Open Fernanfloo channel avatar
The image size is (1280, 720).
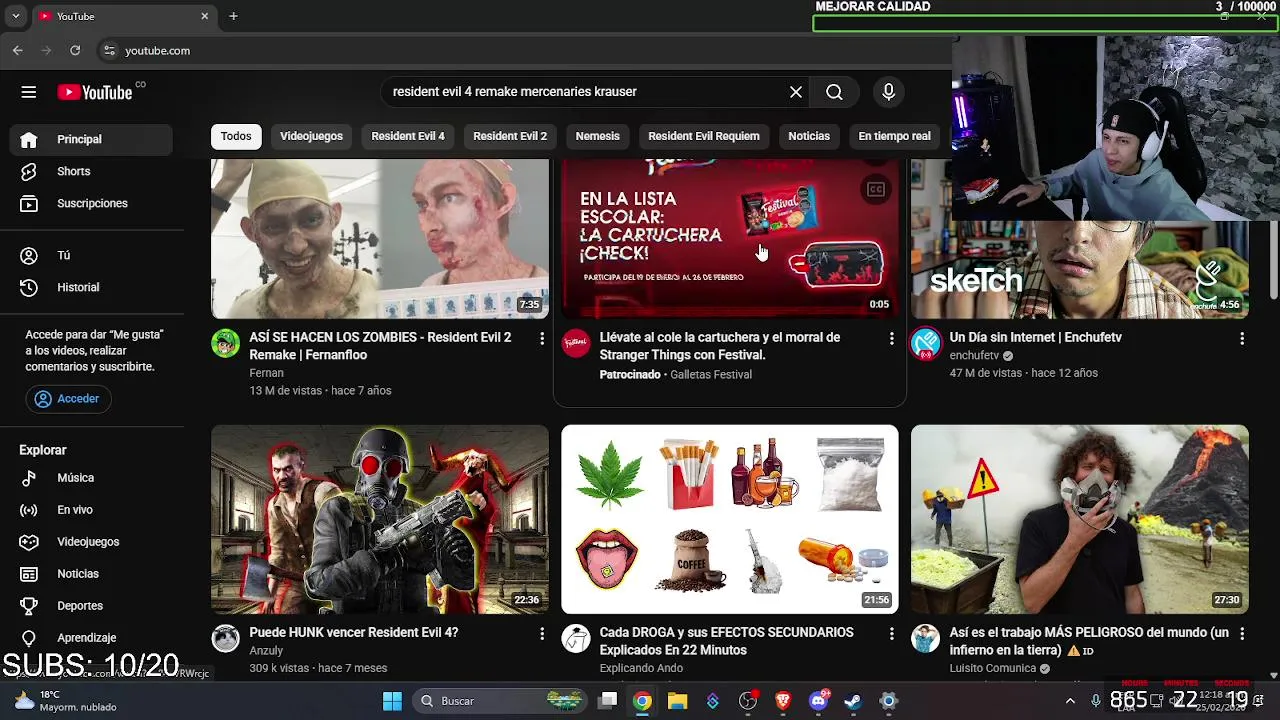pos(226,344)
